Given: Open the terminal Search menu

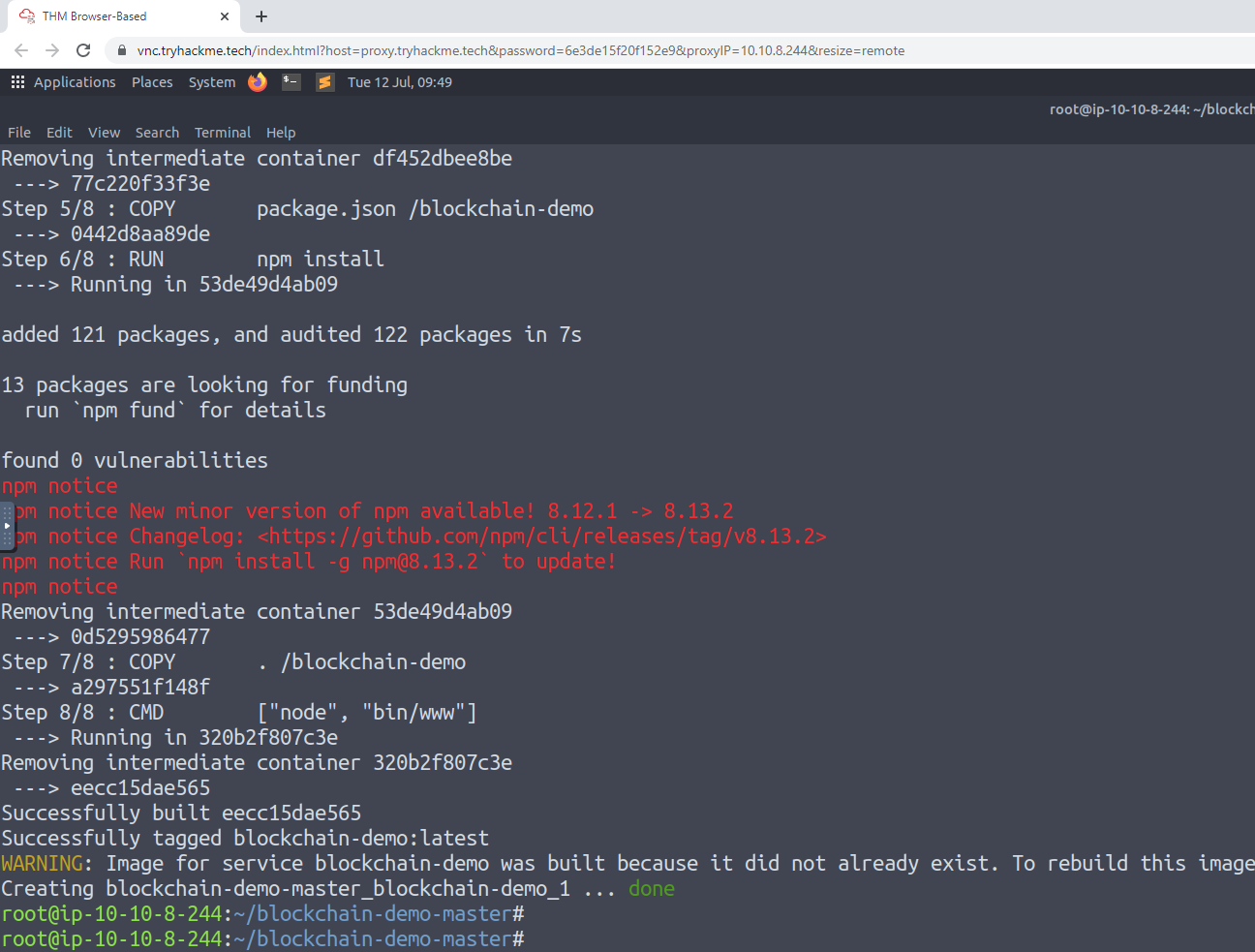Looking at the screenshot, I should [157, 133].
